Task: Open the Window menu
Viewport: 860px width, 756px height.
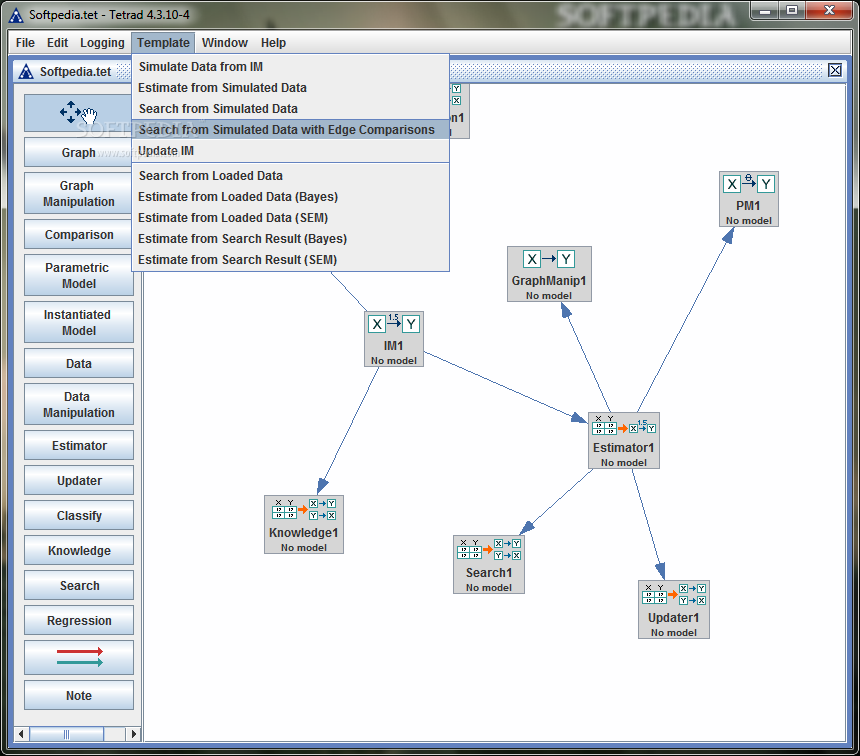Action: tap(225, 43)
